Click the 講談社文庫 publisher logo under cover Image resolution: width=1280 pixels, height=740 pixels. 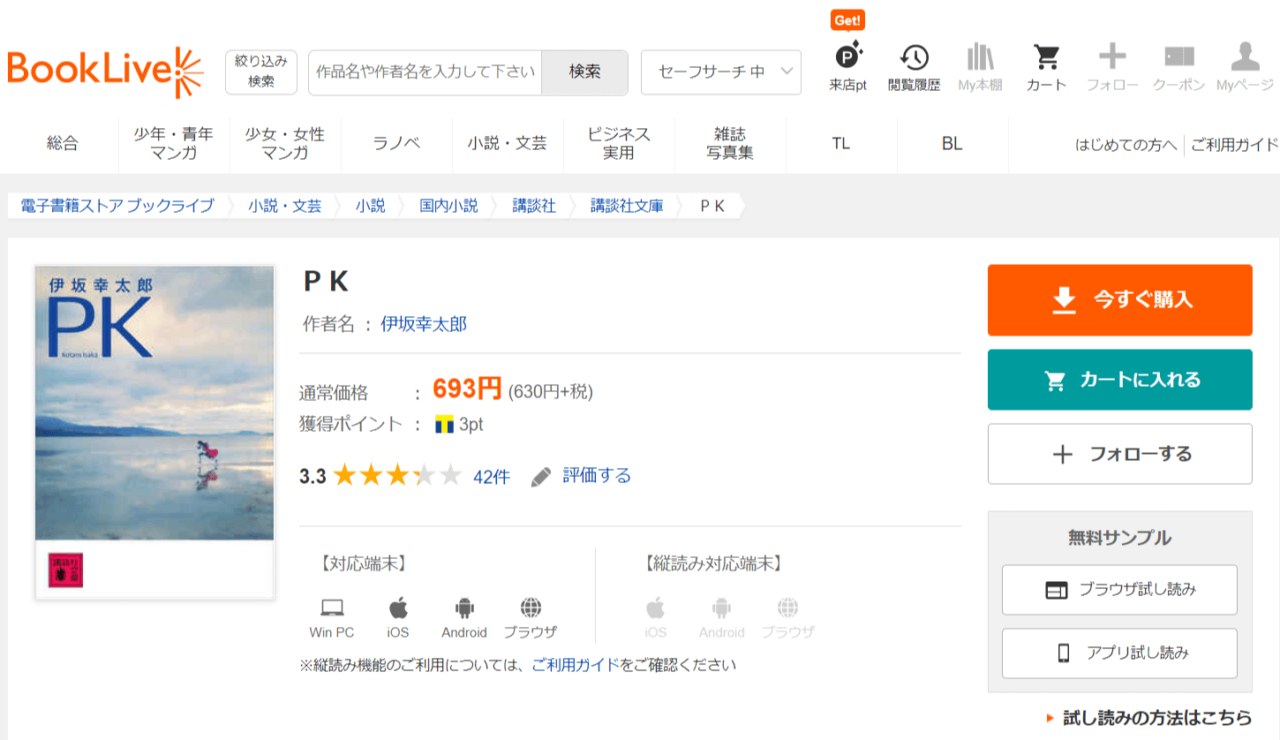tap(65, 570)
